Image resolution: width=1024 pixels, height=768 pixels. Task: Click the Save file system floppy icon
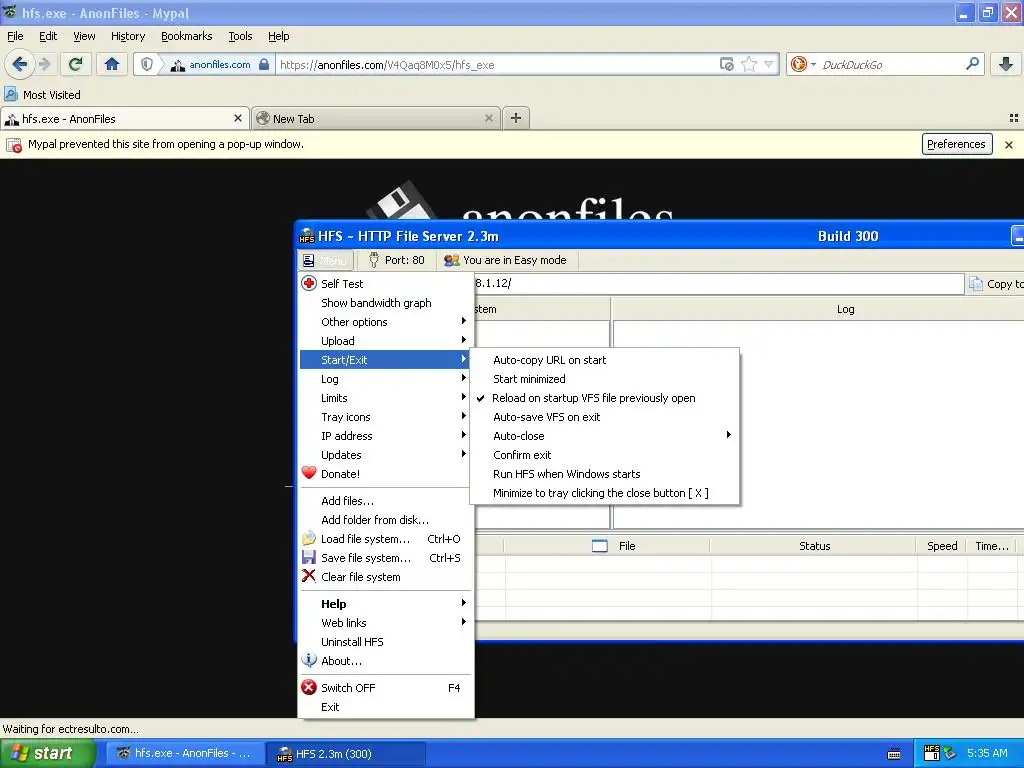309,557
